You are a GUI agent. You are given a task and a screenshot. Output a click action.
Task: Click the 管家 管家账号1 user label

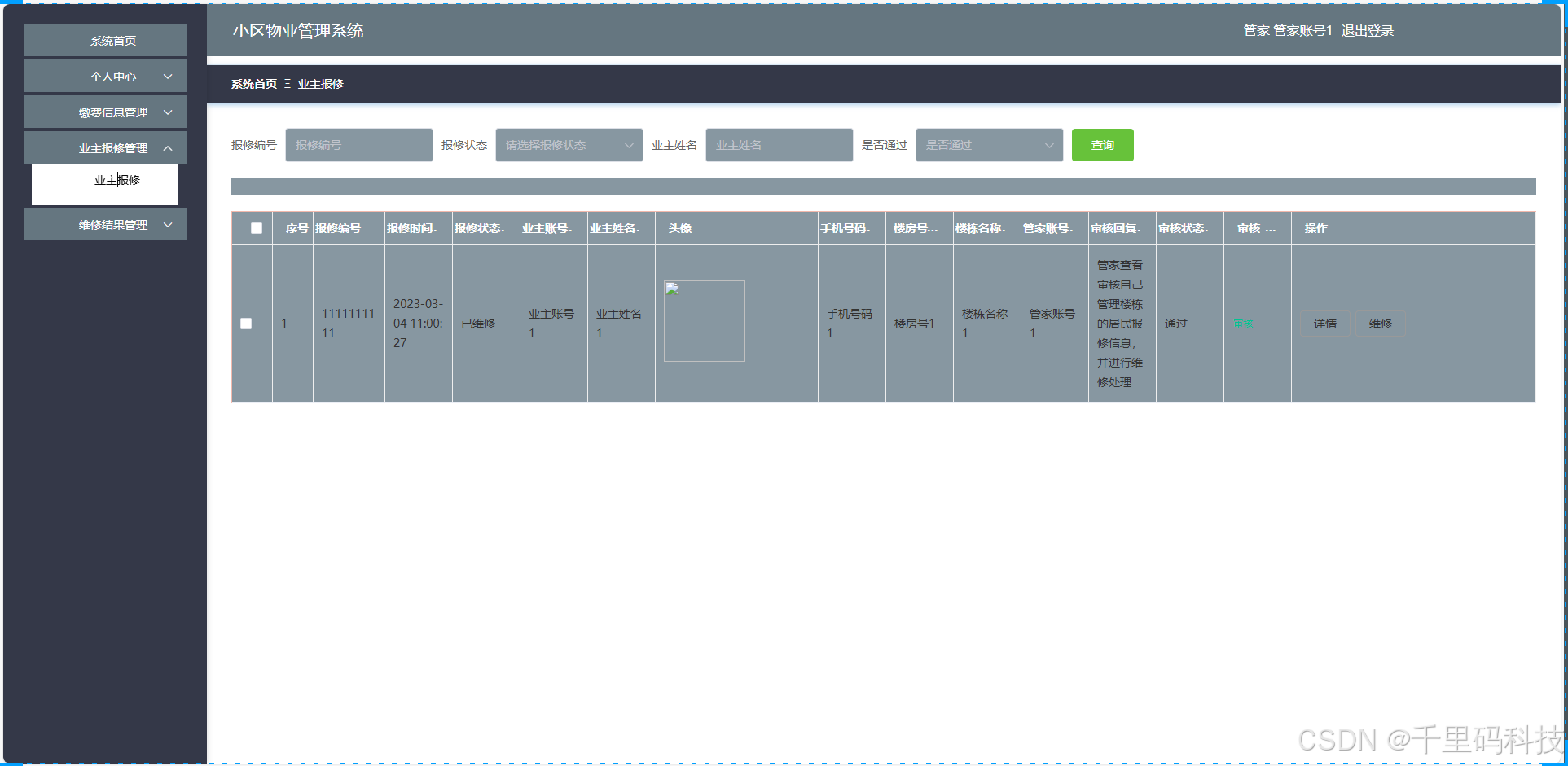pos(1288,31)
